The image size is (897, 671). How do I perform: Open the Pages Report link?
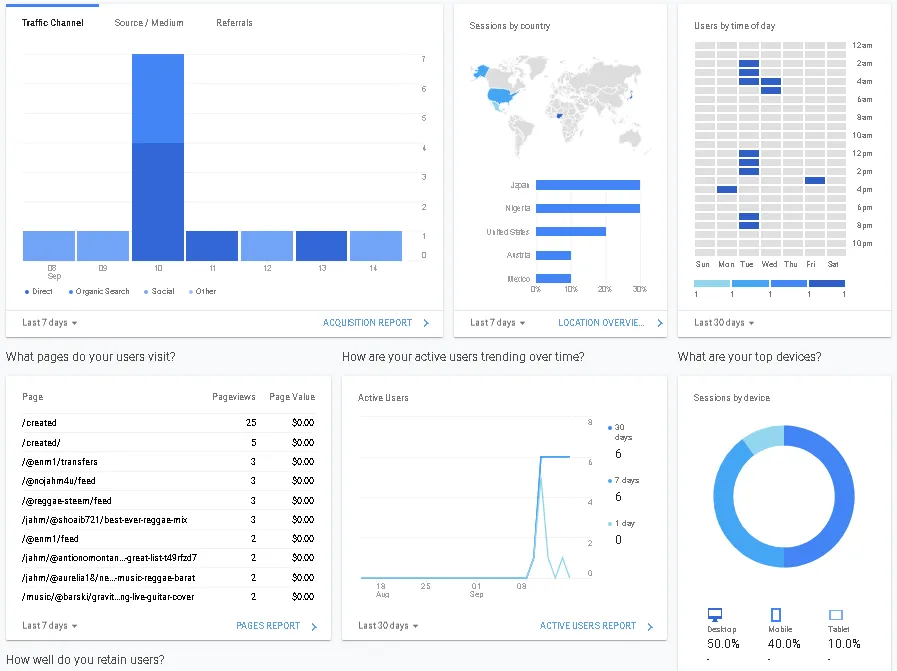pos(268,626)
